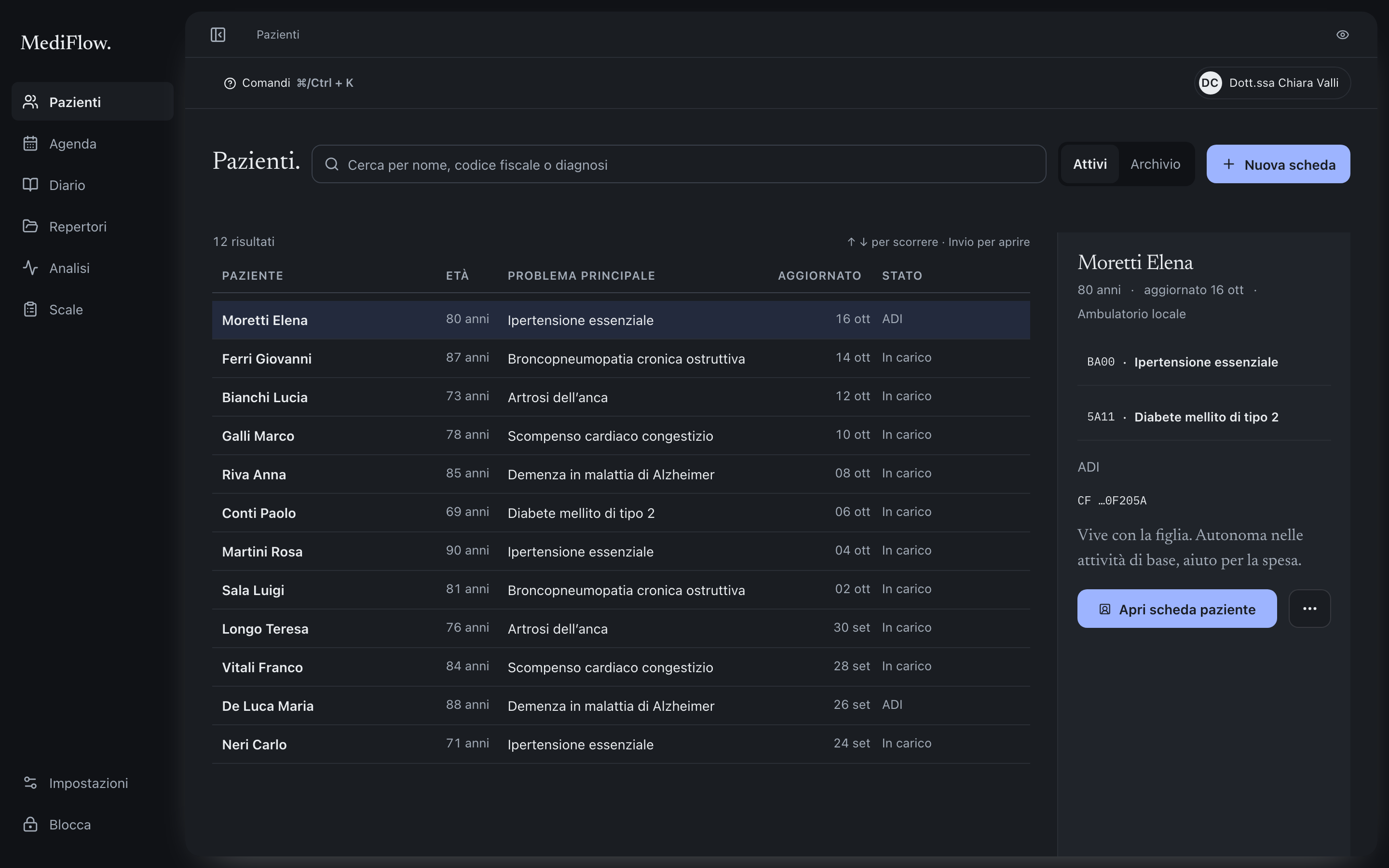Sort by Problema principale header
The width and height of the screenshot is (1389, 868).
pos(581,275)
